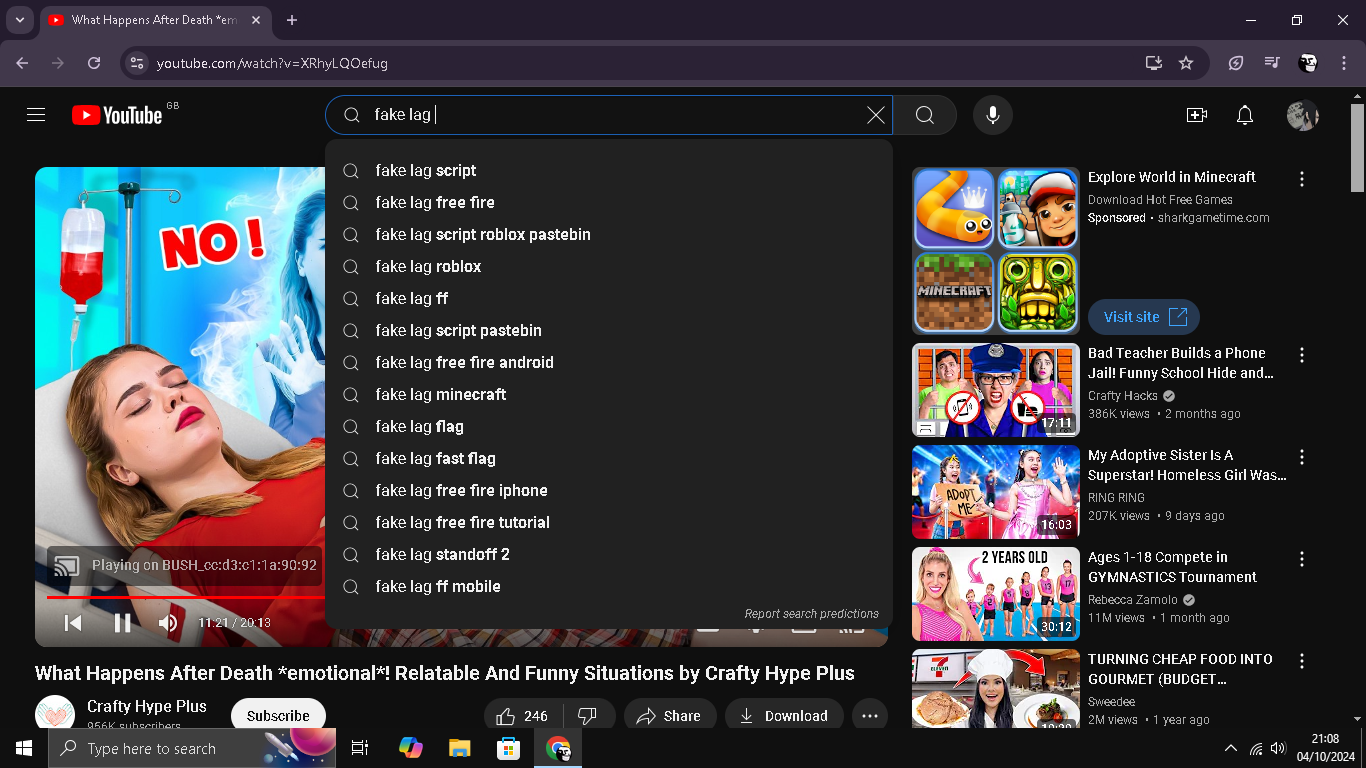Open the Bad Teacher Builds video thumbnail

pyautogui.click(x=996, y=390)
